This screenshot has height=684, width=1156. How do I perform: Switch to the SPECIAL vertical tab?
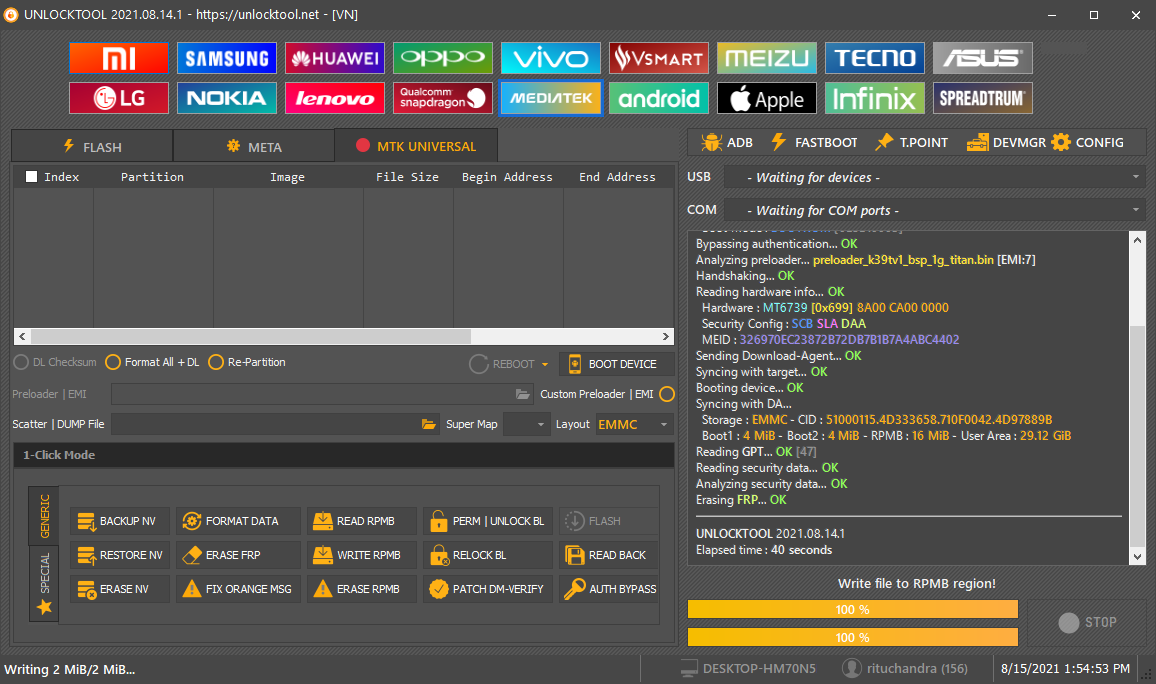[x=44, y=583]
